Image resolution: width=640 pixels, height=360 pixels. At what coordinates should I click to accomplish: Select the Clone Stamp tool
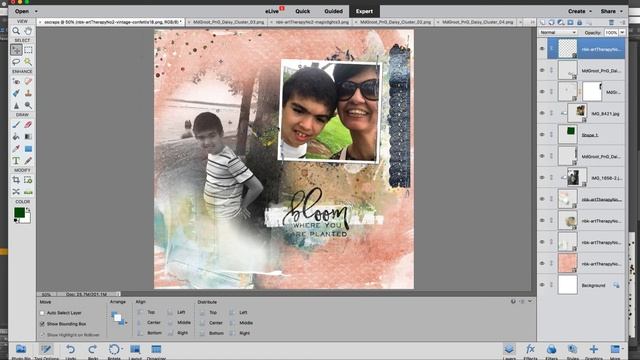[28, 93]
